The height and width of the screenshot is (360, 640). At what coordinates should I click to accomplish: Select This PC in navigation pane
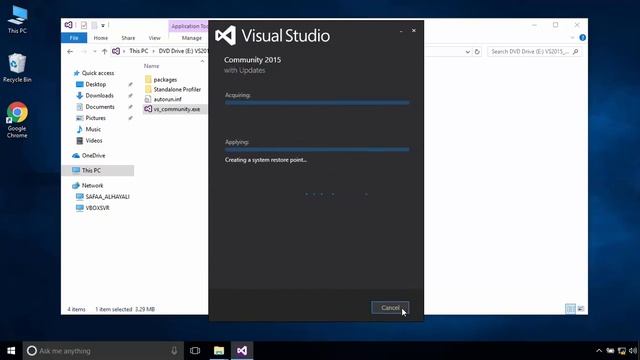(98, 170)
